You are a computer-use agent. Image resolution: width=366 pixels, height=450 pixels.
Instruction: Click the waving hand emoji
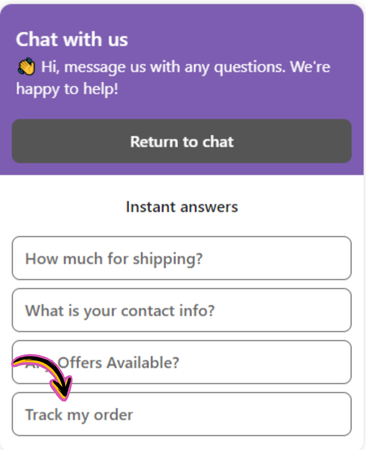26,67
